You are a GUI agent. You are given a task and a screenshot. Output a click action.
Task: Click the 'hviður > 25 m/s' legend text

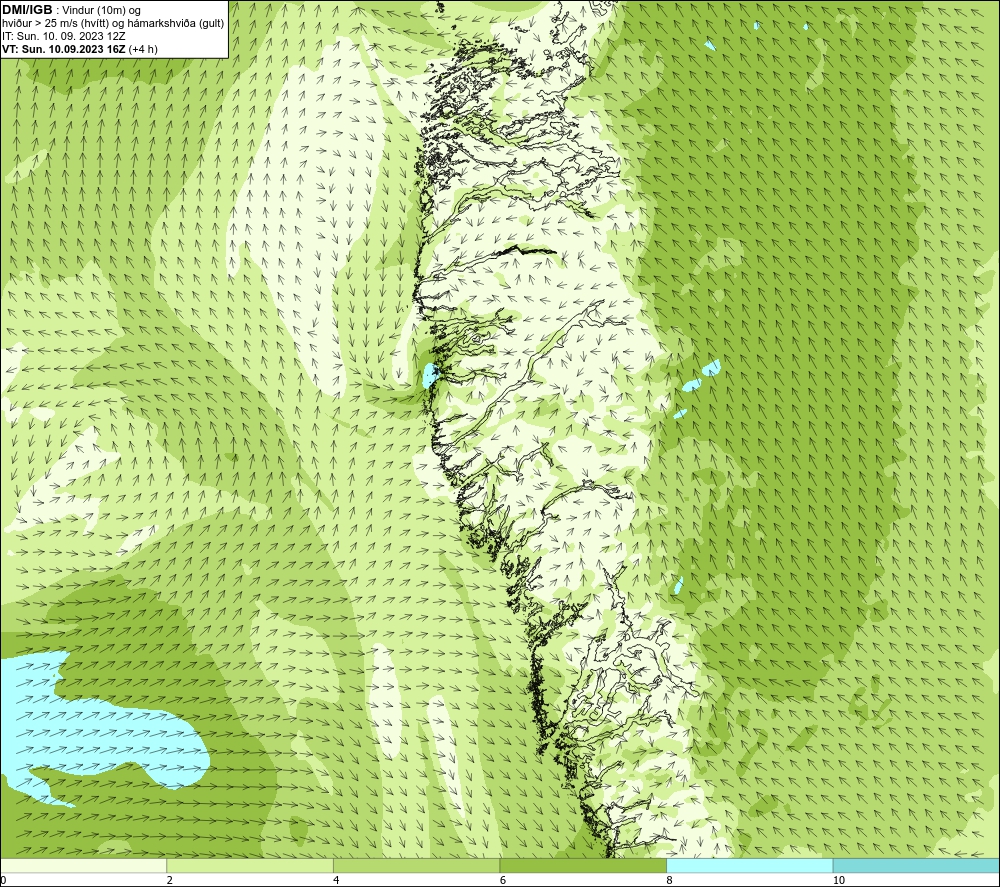click(x=40, y=24)
